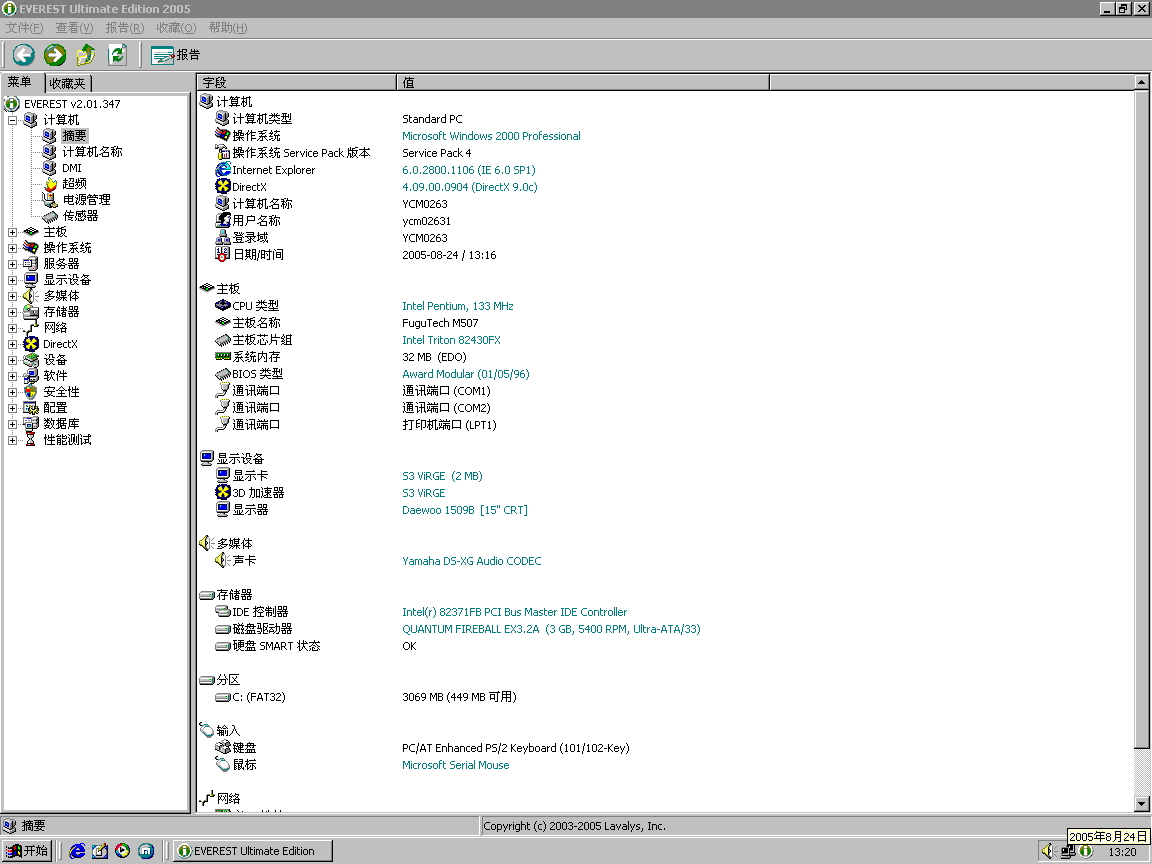Switch to the 菜单 tab
Screen dimensions: 1152x864
pos(21,82)
